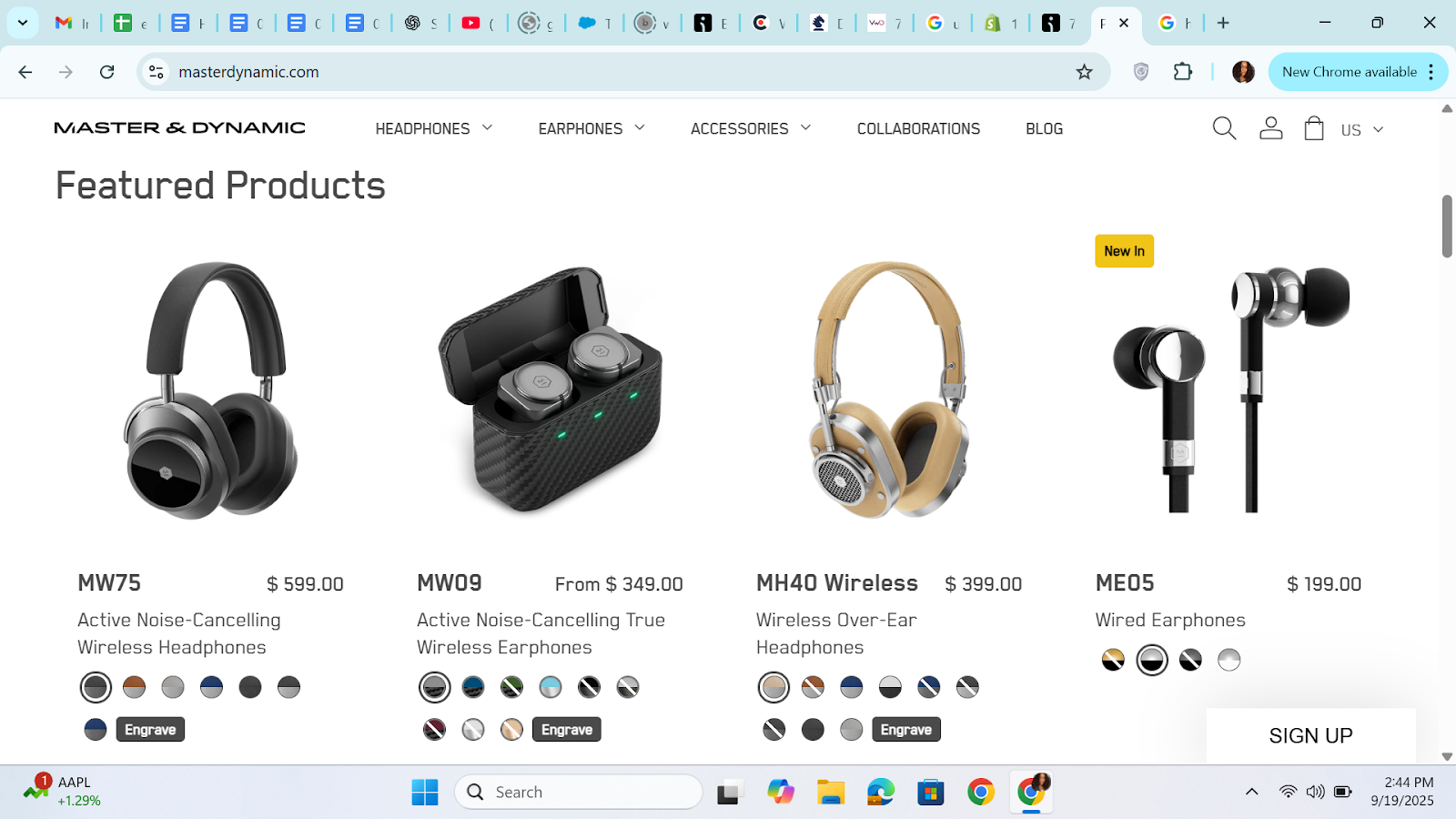Select the first gold-black ME05 color option

coord(1113,660)
